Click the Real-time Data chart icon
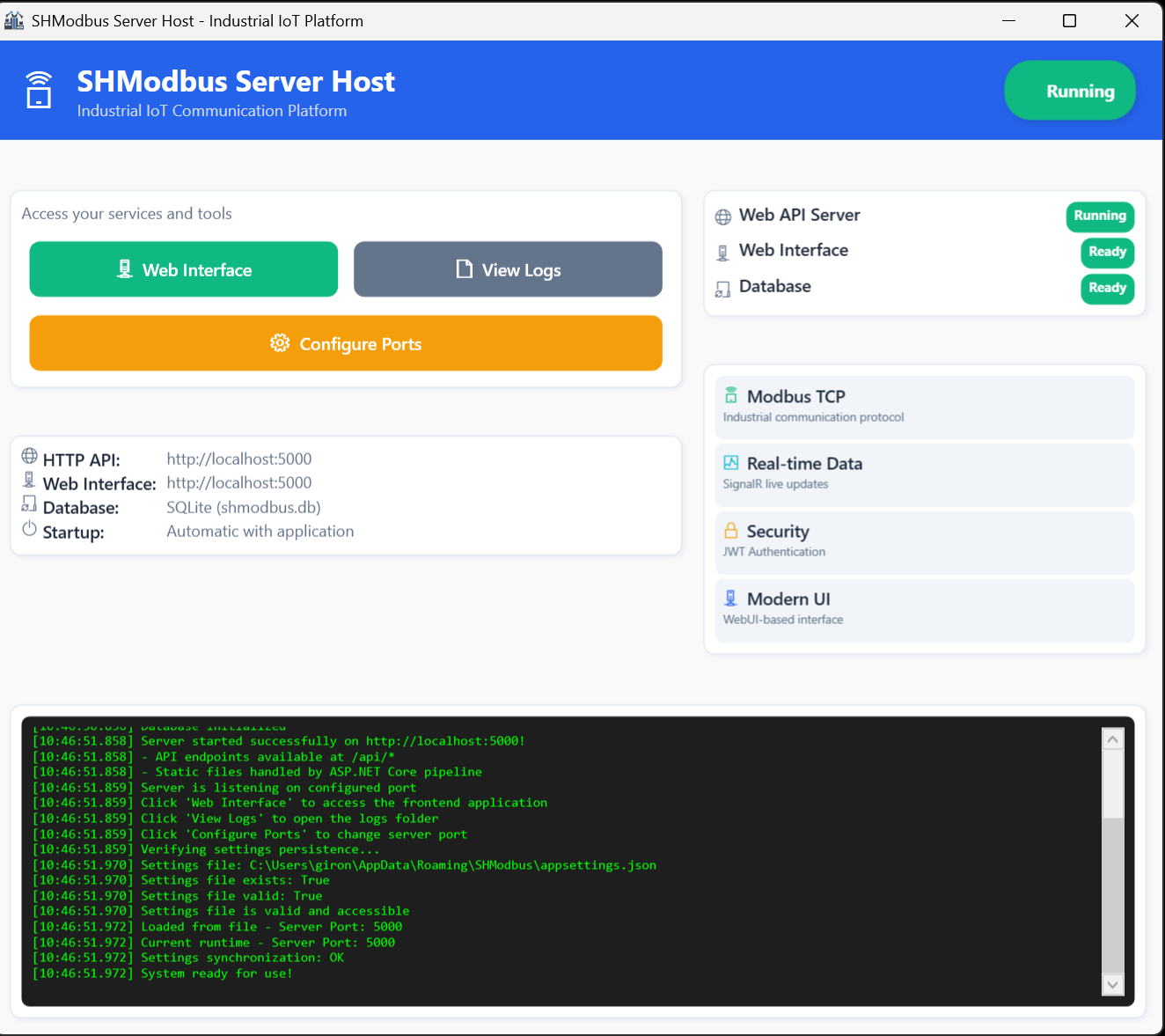 pyautogui.click(x=731, y=463)
